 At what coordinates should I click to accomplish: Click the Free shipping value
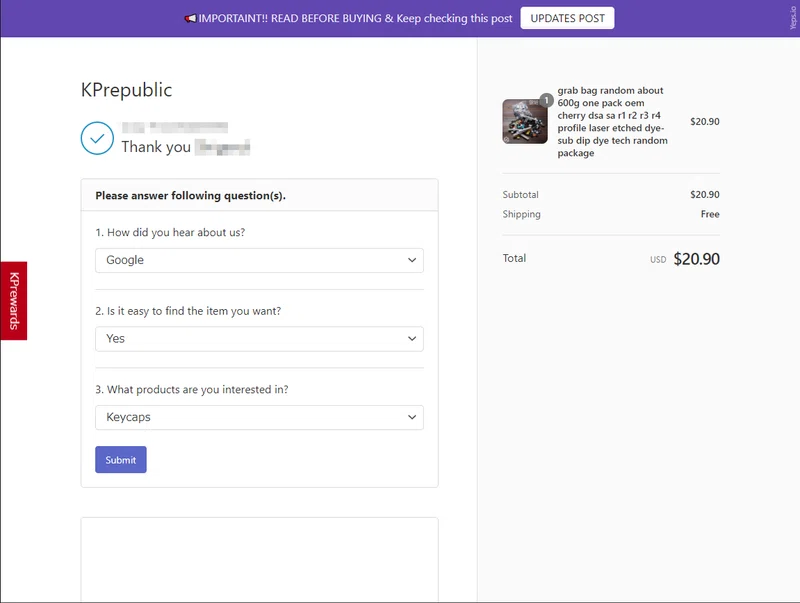tap(710, 214)
